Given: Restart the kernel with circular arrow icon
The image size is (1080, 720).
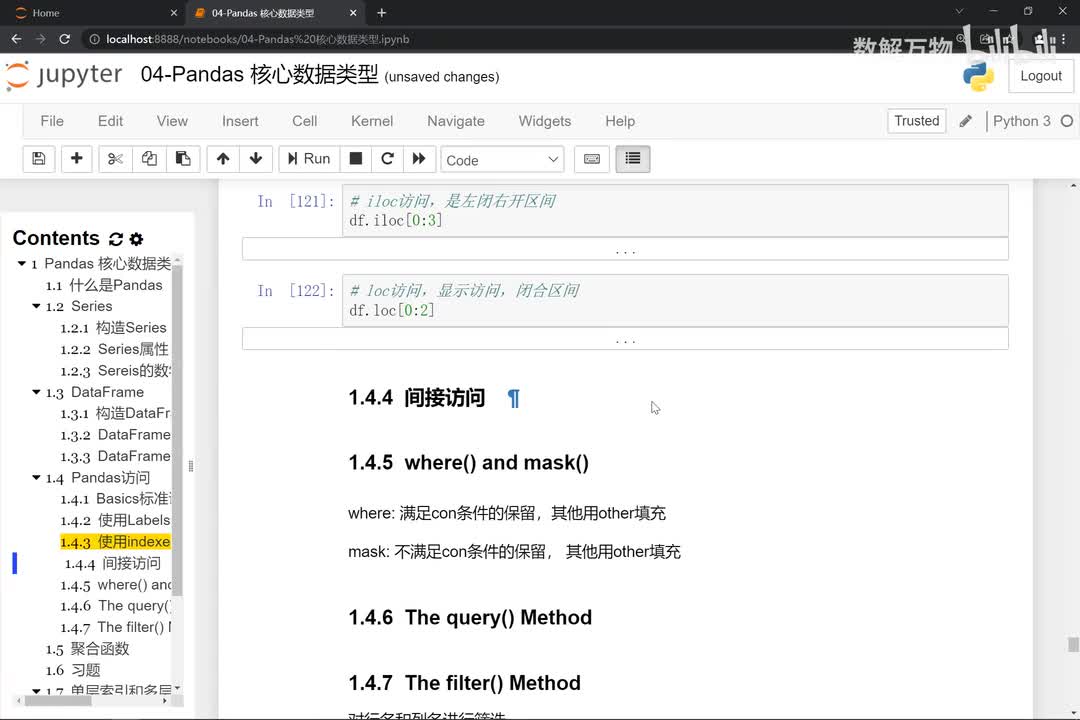Looking at the screenshot, I should (x=387, y=159).
